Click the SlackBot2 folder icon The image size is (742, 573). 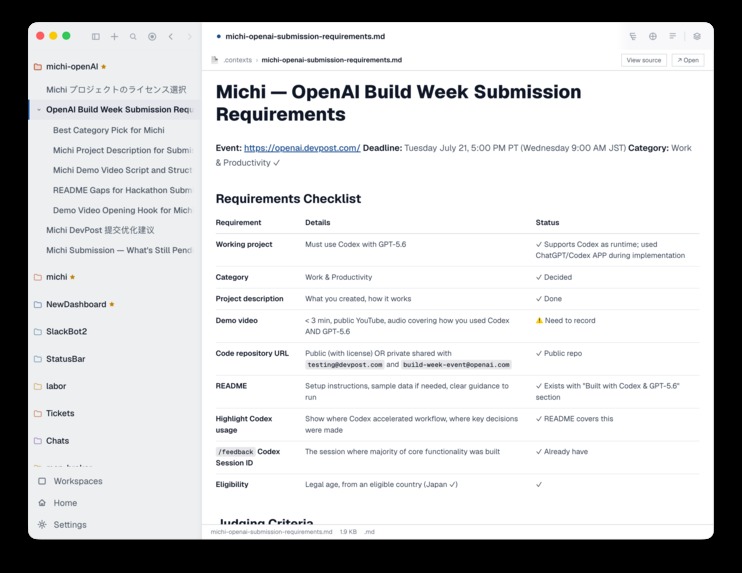(38, 332)
